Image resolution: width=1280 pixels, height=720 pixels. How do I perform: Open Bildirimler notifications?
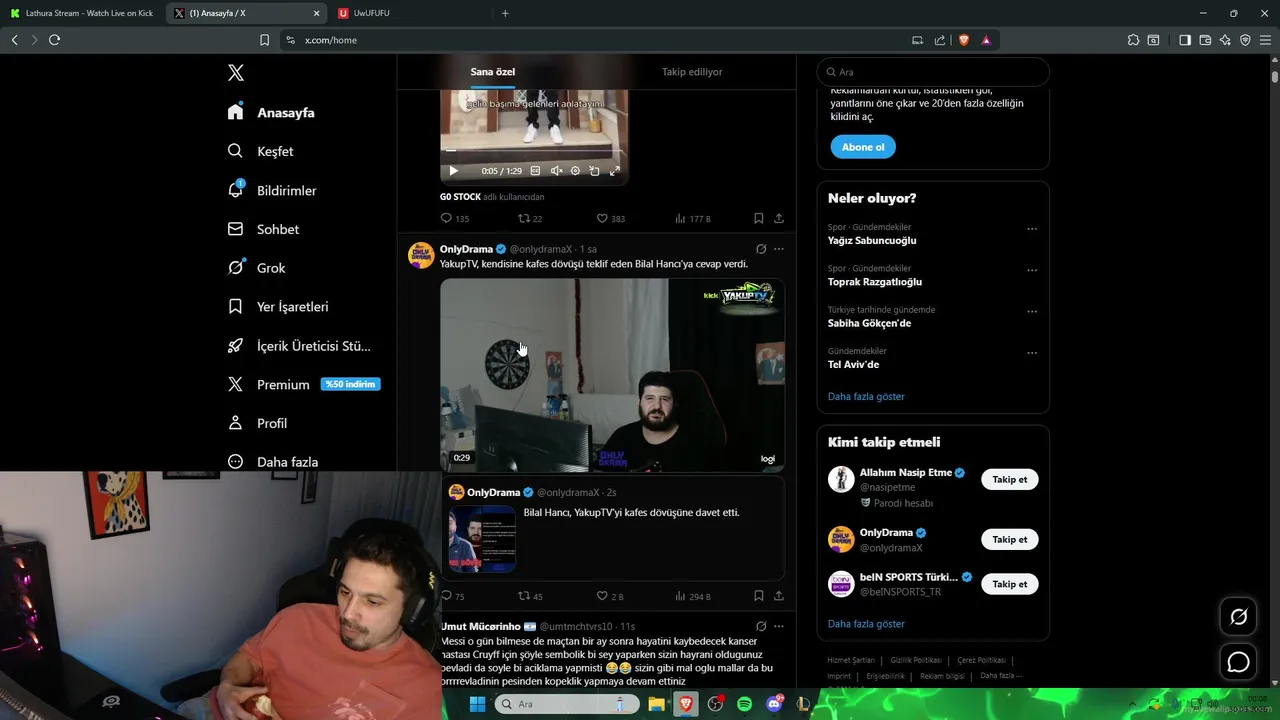point(272,190)
